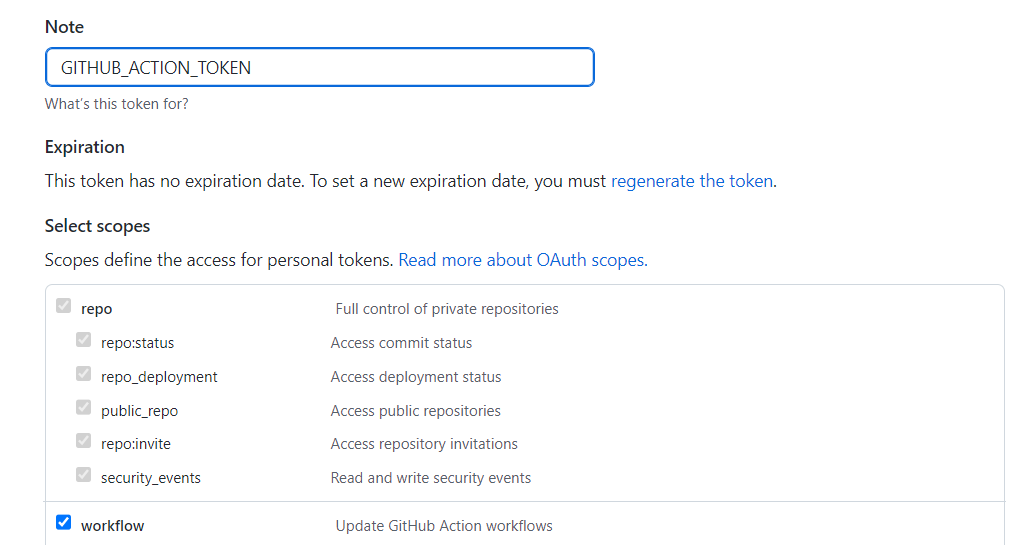The image size is (1036, 545).
Task: Click the Note text input field
Action: coord(320,68)
